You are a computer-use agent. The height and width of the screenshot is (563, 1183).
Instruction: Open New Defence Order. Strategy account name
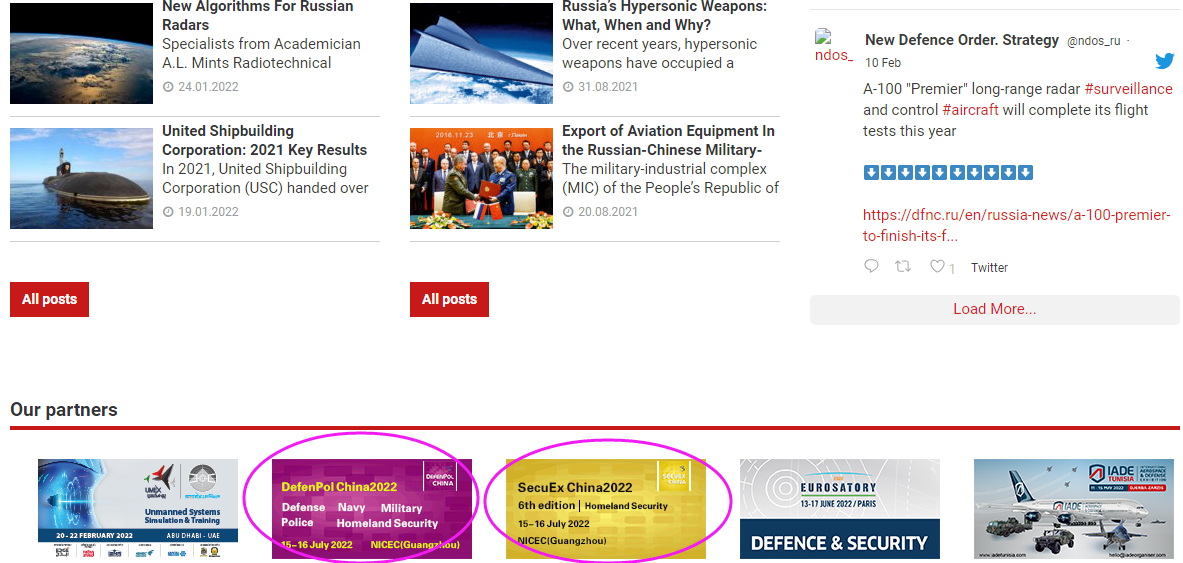pos(961,40)
